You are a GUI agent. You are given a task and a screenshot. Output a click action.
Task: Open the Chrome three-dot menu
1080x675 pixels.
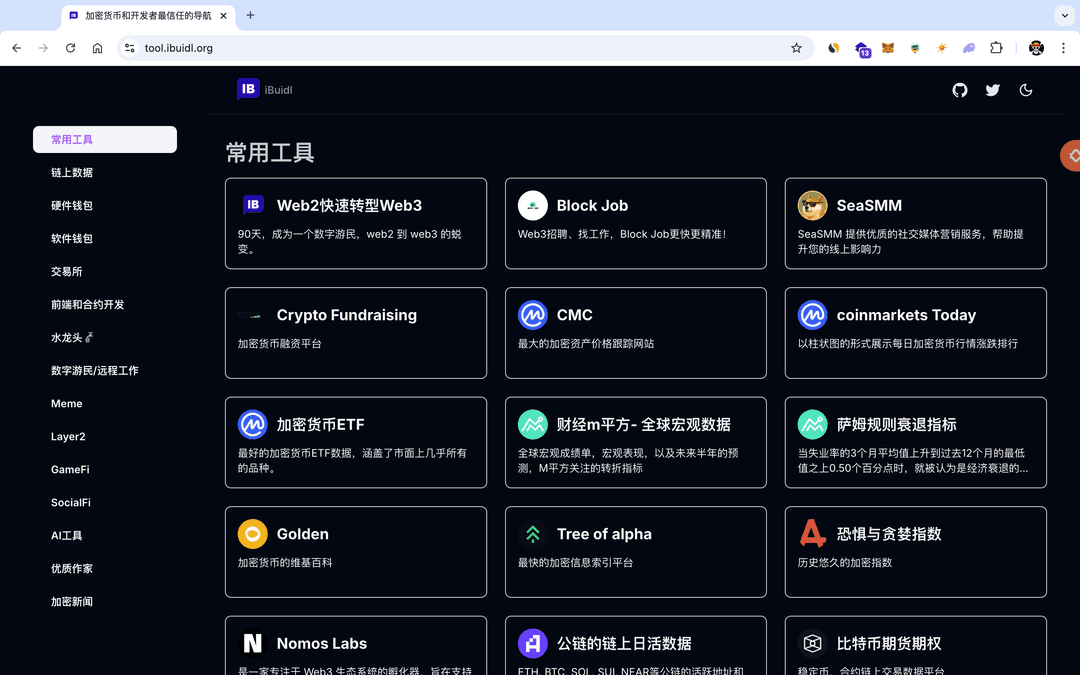click(1062, 47)
